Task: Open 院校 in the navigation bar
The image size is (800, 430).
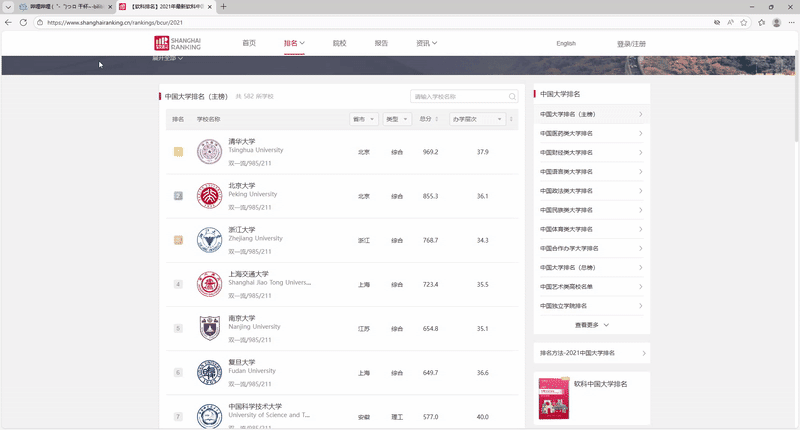Action: 339,43
